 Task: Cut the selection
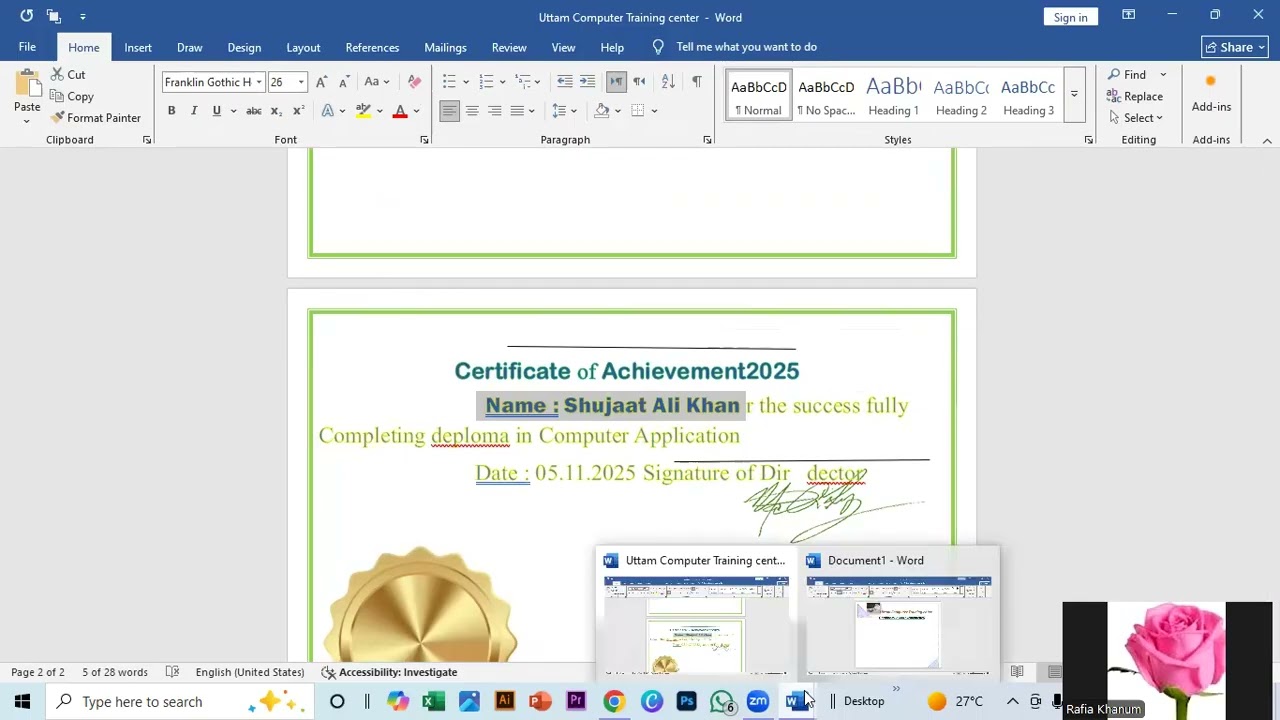[x=68, y=75]
